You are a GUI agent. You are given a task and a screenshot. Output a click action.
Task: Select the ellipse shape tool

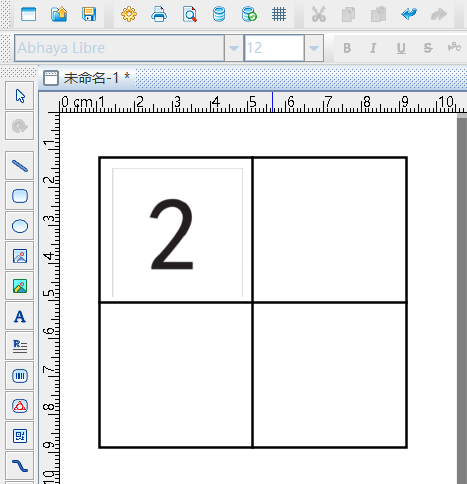[20, 226]
